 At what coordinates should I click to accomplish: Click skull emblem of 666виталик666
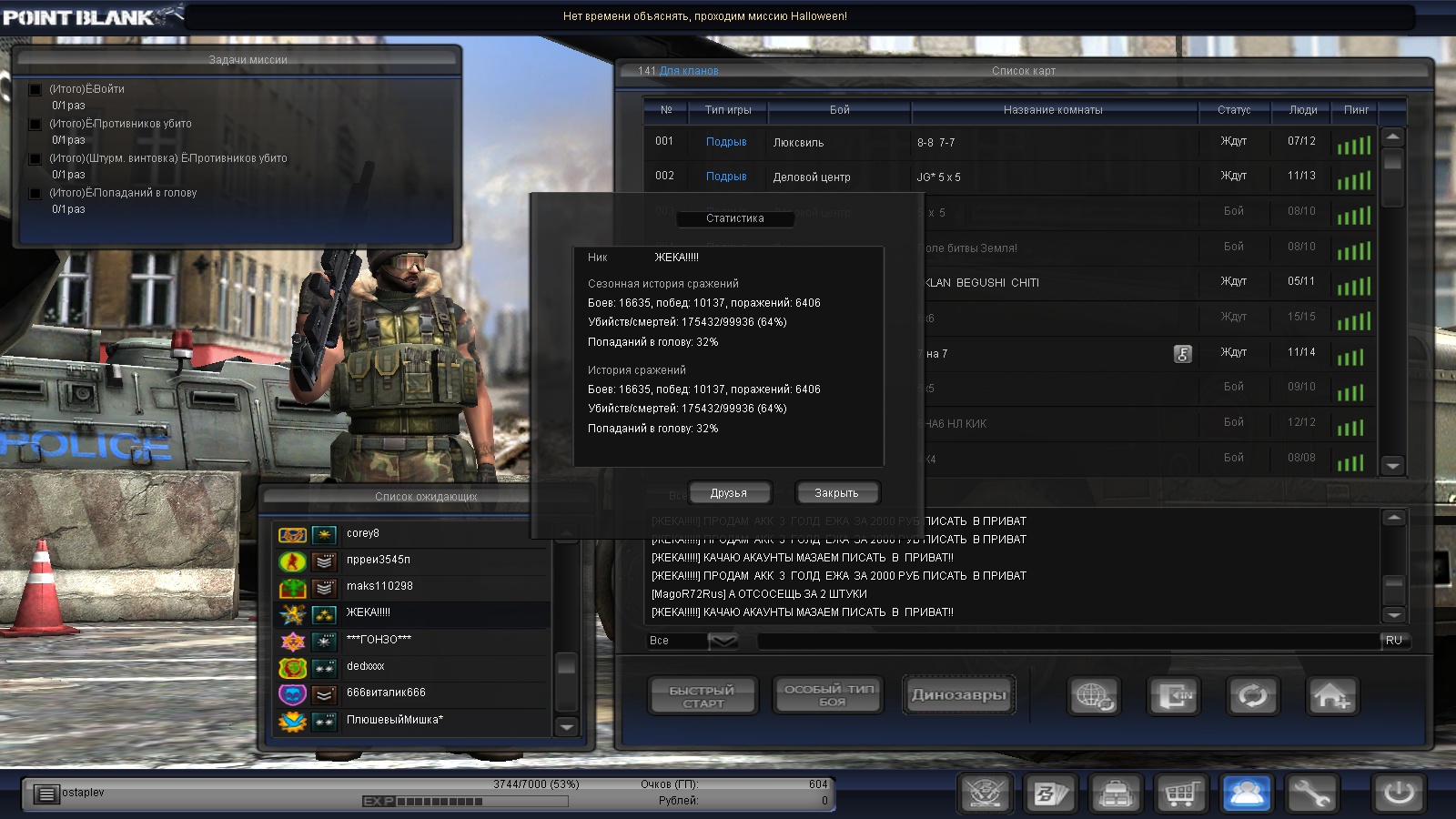(292, 694)
